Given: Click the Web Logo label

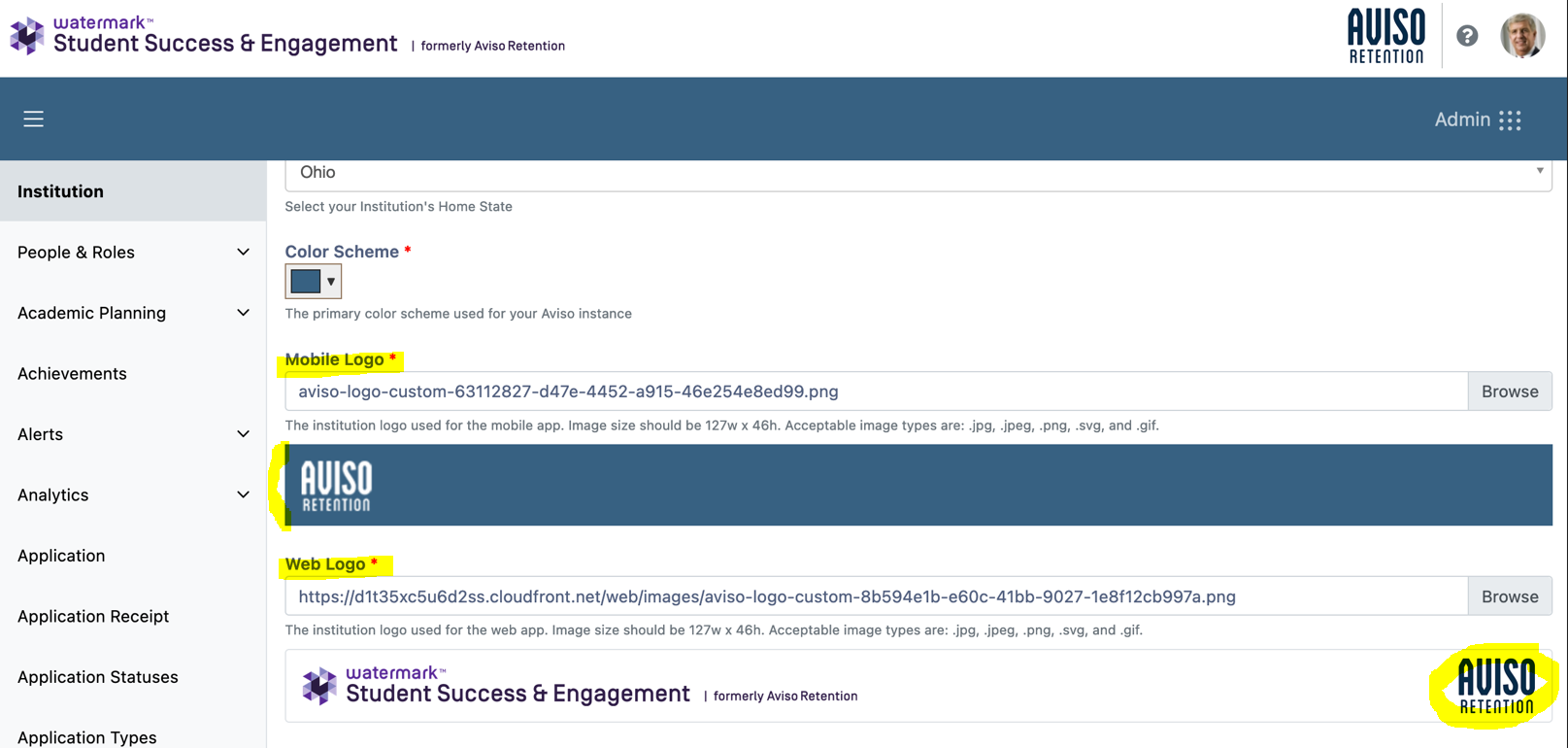Looking at the screenshot, I should (x=325, y=564).
